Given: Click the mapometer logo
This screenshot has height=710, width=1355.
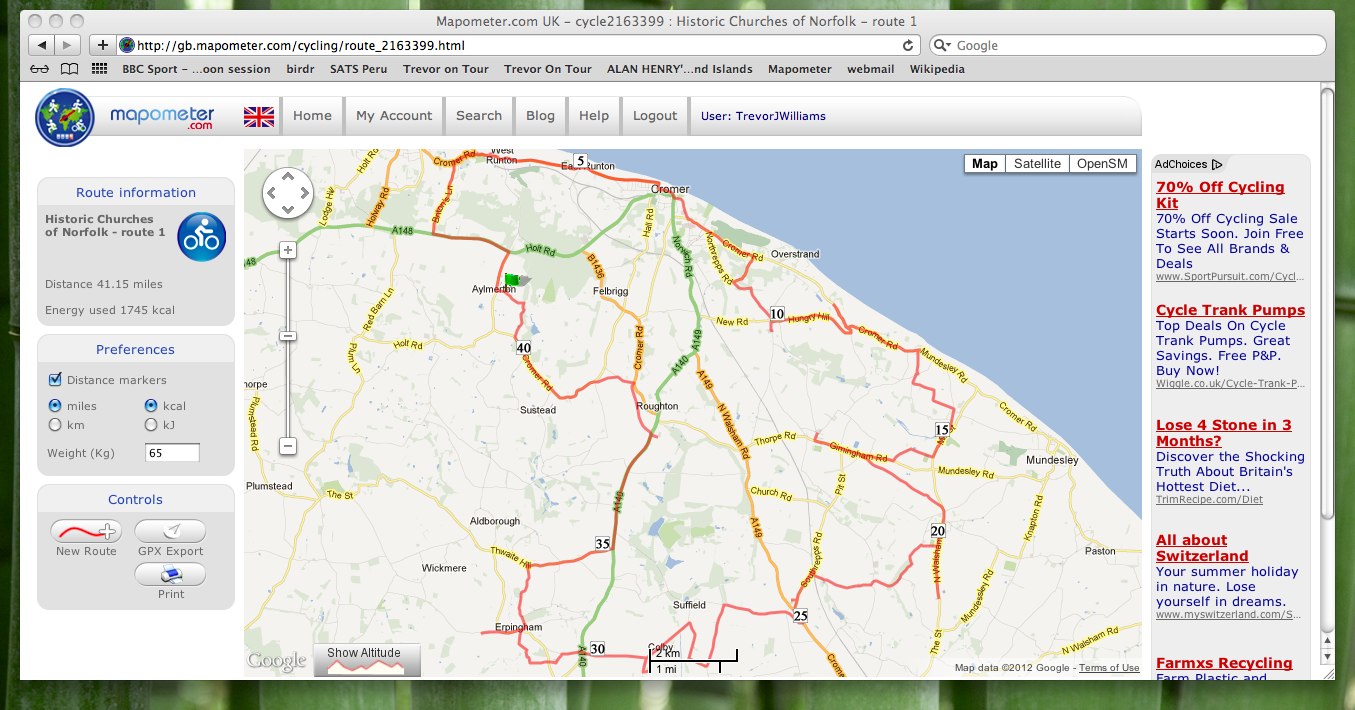Looking at the screenshot, I should click(x=66, y=117).
